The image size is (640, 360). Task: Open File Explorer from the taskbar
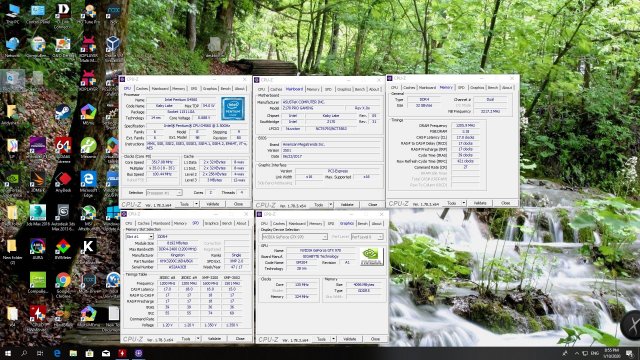[x=73, y=353]
